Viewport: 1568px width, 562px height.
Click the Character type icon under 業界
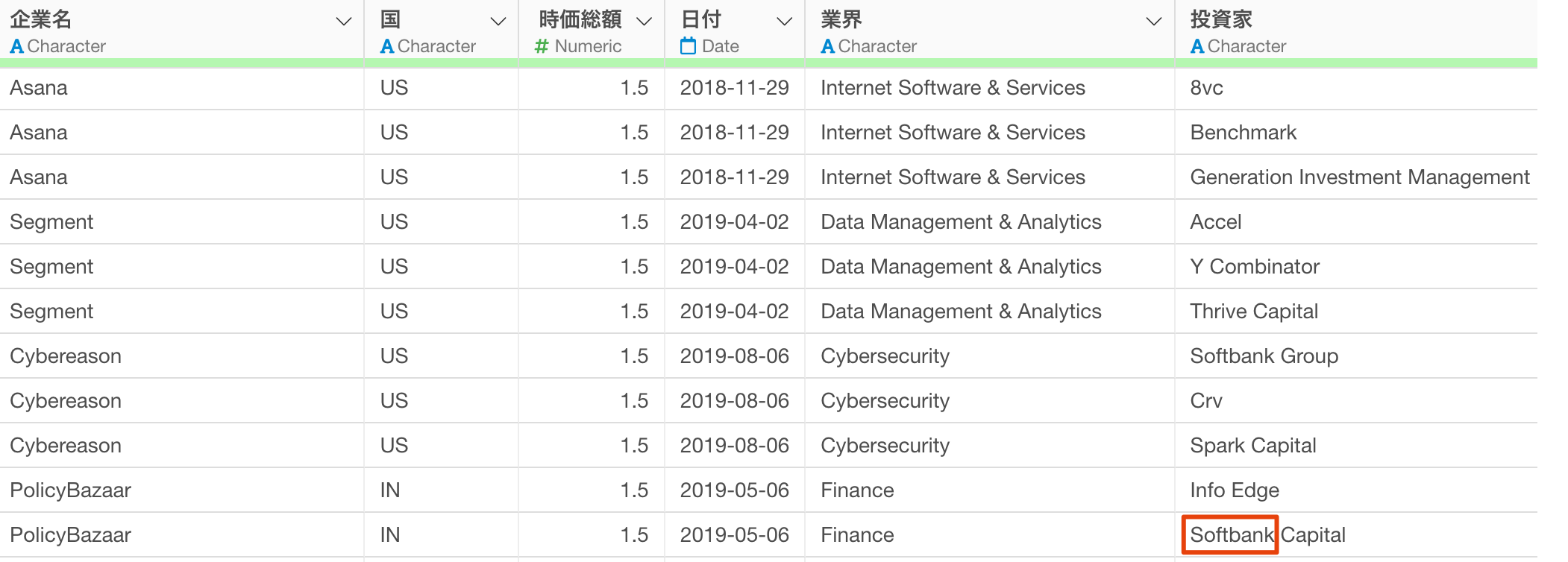click(x=828, y=46)
